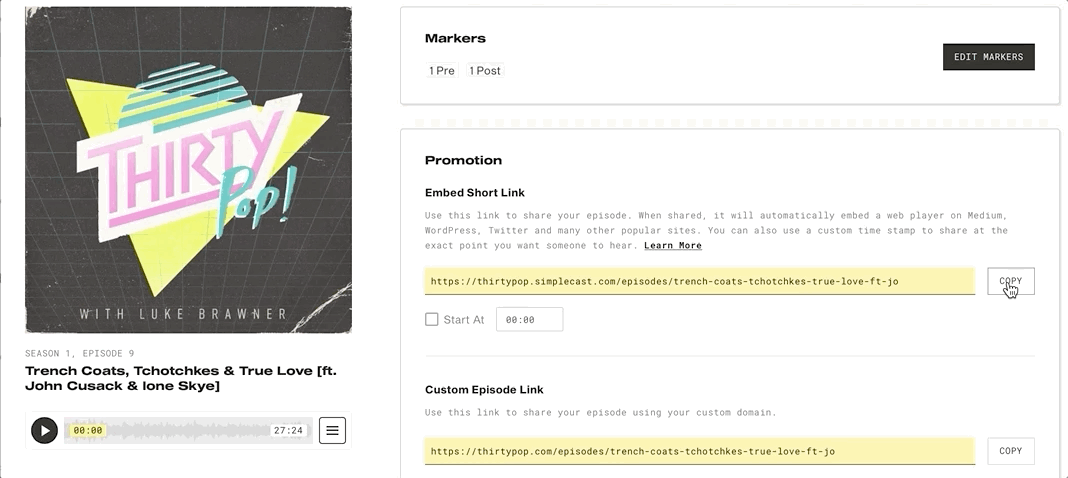Screen dimensions: 1068x478
Task: Play the episode audio
Action: click(45, 430)
